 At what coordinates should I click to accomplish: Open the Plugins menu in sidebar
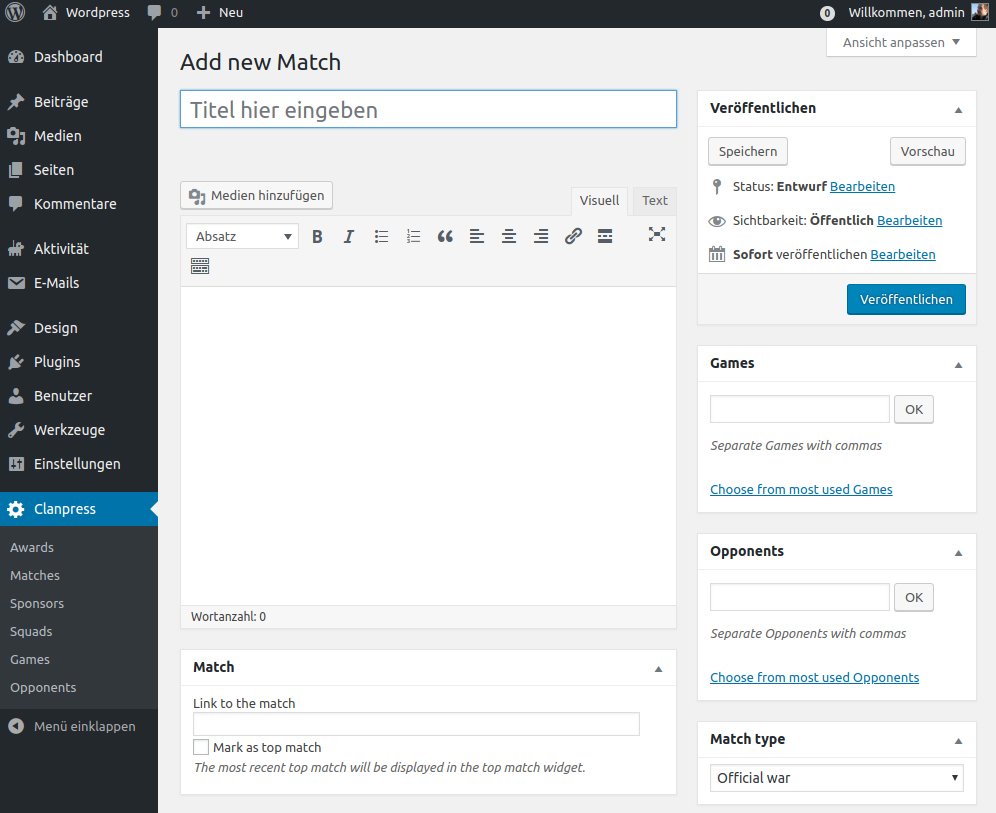click(x=57, y=362)
